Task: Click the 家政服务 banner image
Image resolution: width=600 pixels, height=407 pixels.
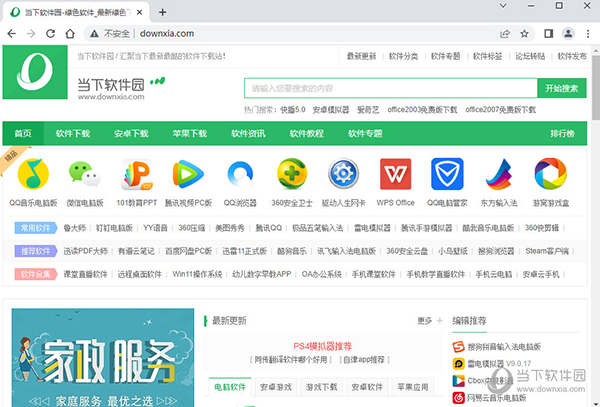Action: point(103,358)
